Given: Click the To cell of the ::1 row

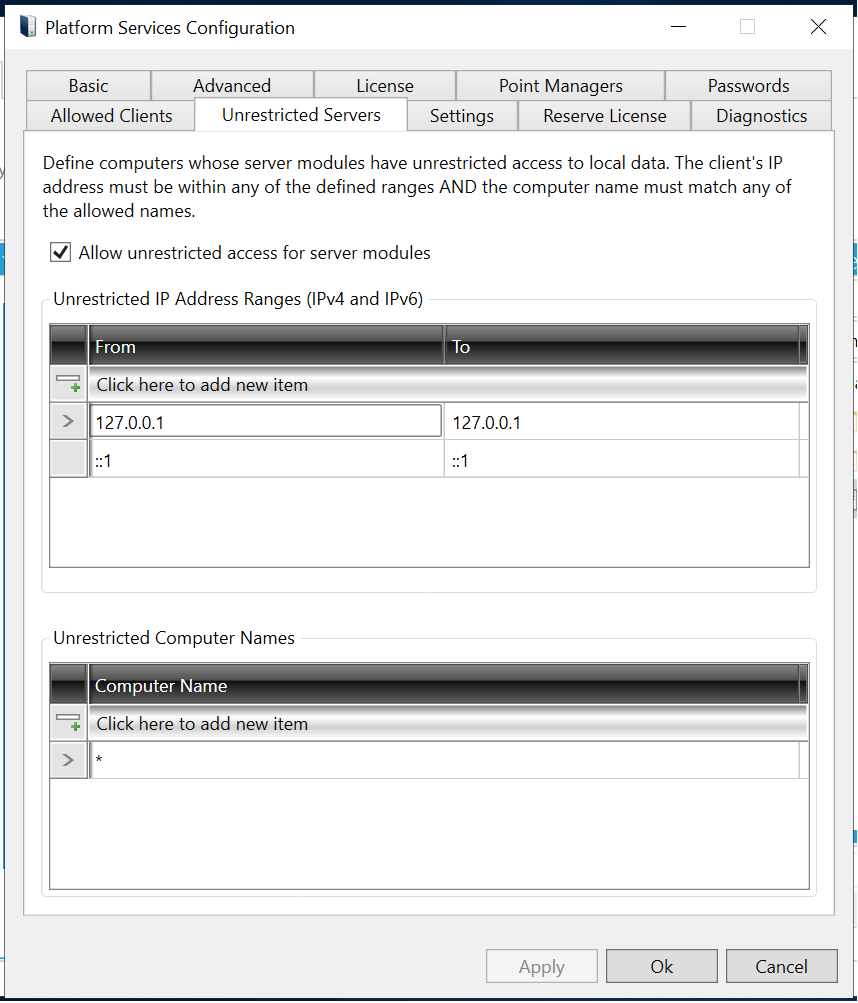Looking at the screenshot, I should tap(620, 460).
